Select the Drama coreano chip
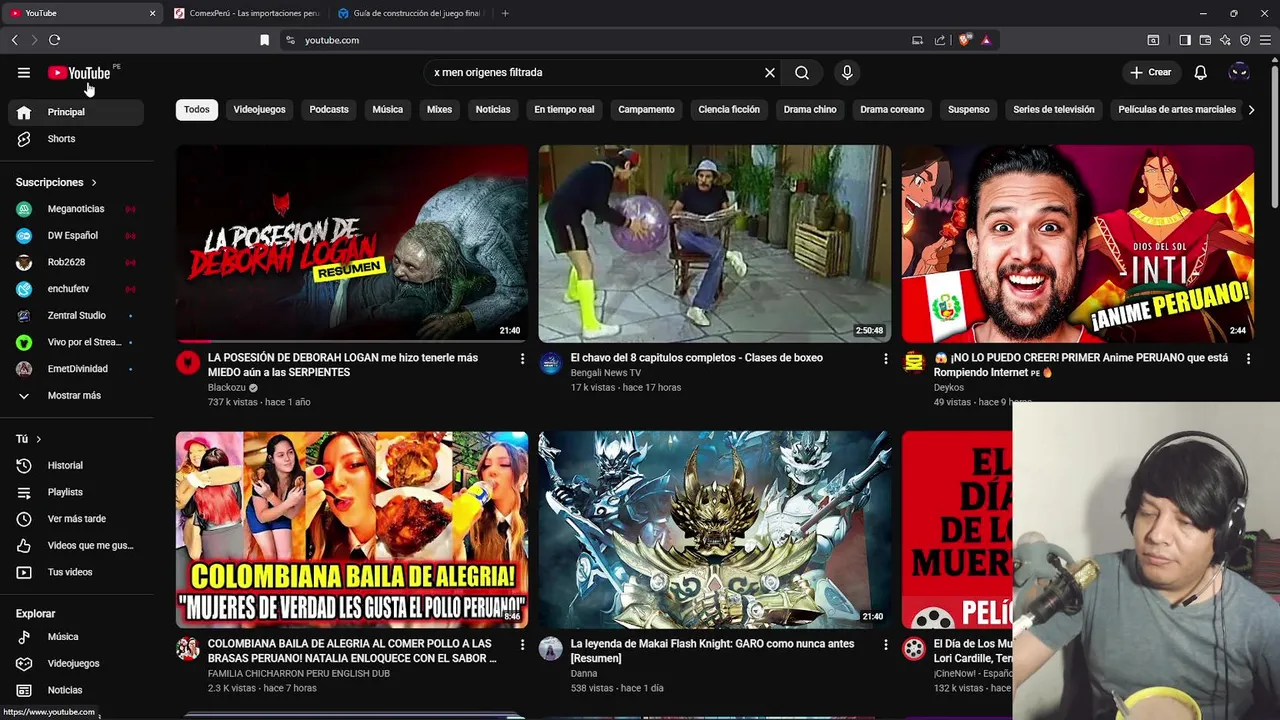Screen dimensions: 1280x720 point(892,109)
